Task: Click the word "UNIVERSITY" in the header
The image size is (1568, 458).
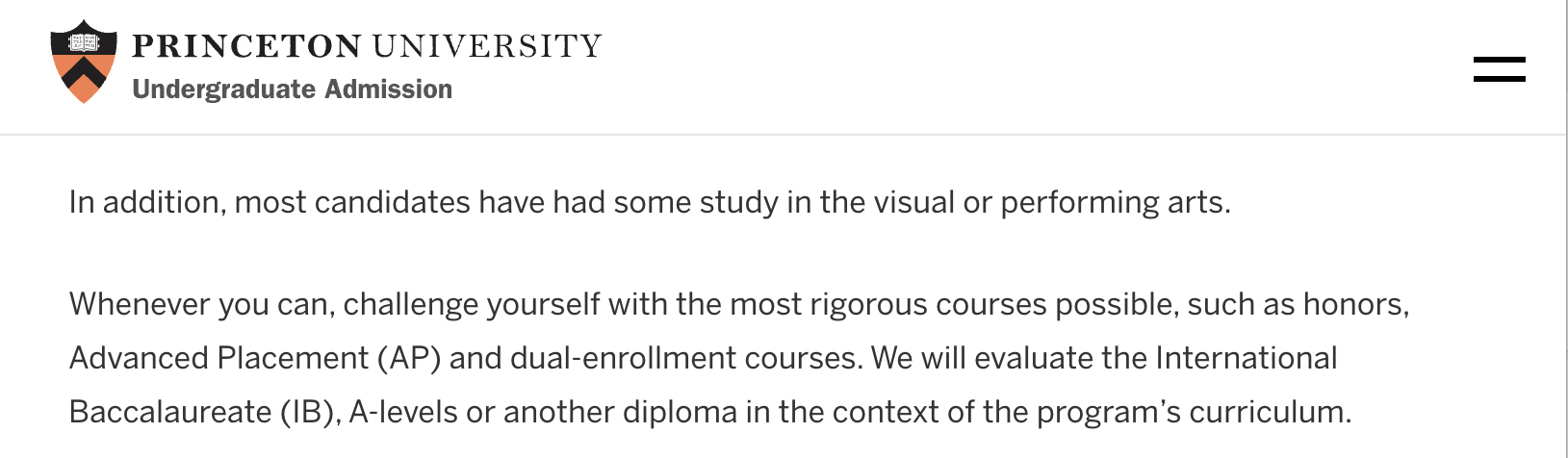Action: [486, 45]
